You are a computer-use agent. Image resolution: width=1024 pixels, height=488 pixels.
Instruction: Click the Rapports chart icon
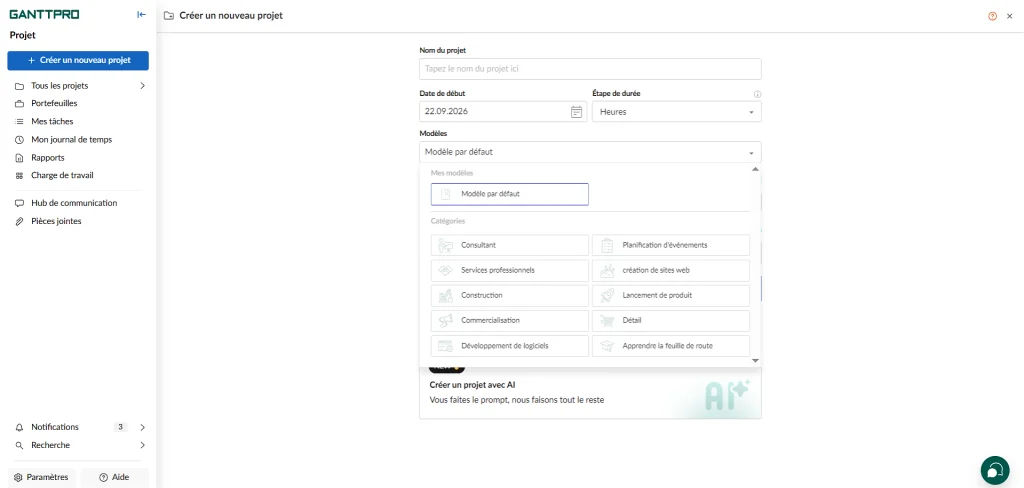[x=19, y=158]
